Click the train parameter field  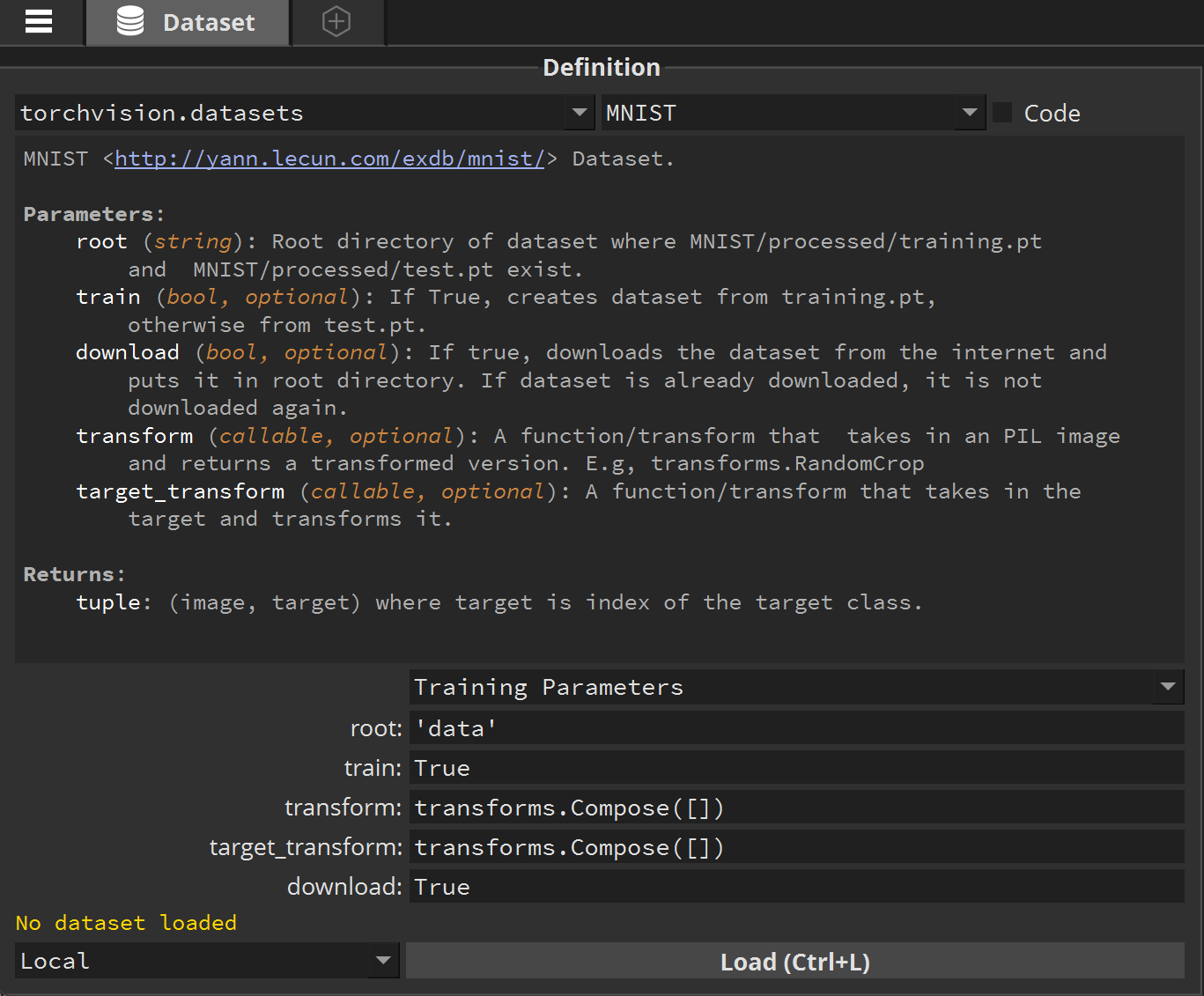point(796,768)
